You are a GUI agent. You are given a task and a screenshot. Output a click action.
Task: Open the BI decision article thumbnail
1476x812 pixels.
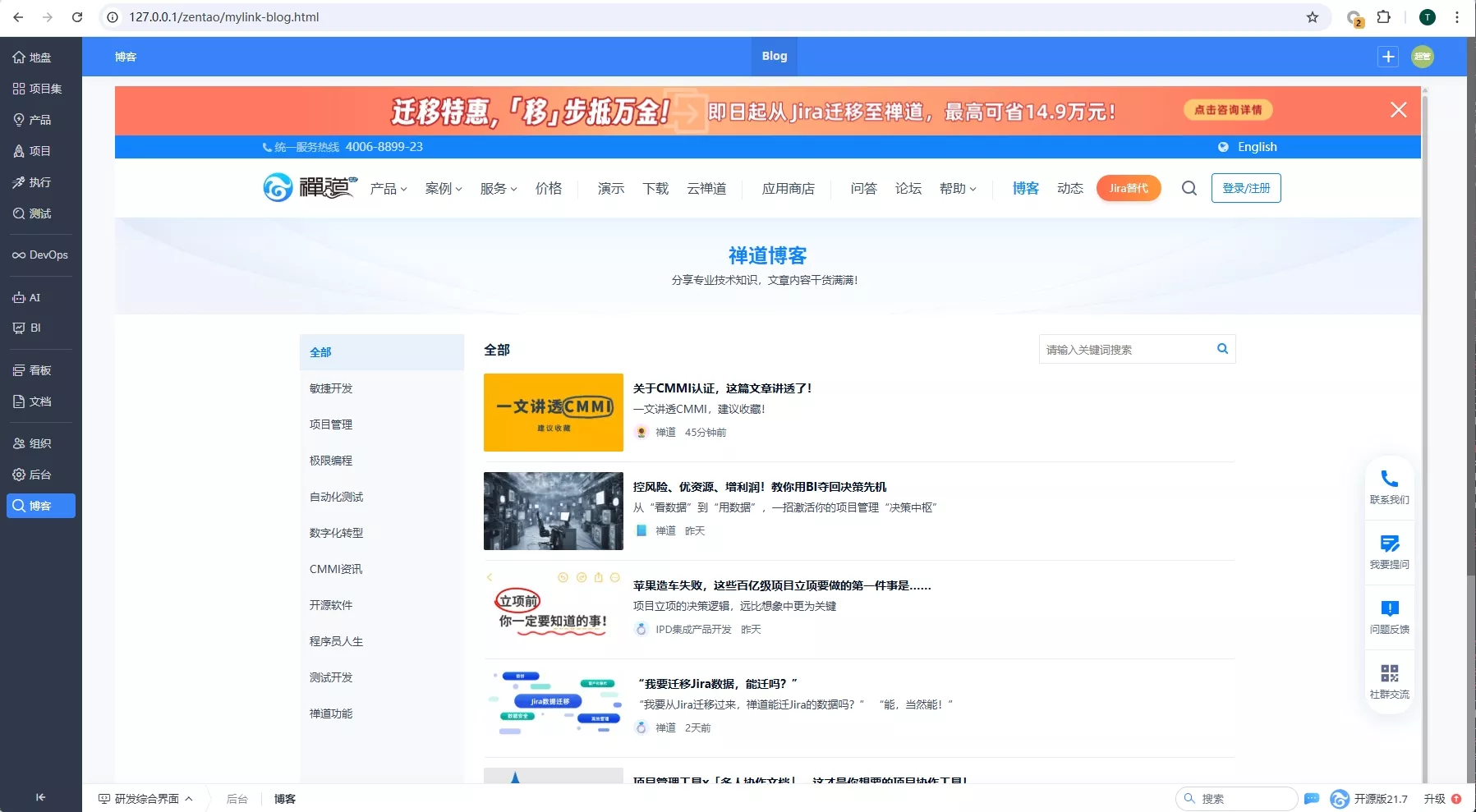554,511
